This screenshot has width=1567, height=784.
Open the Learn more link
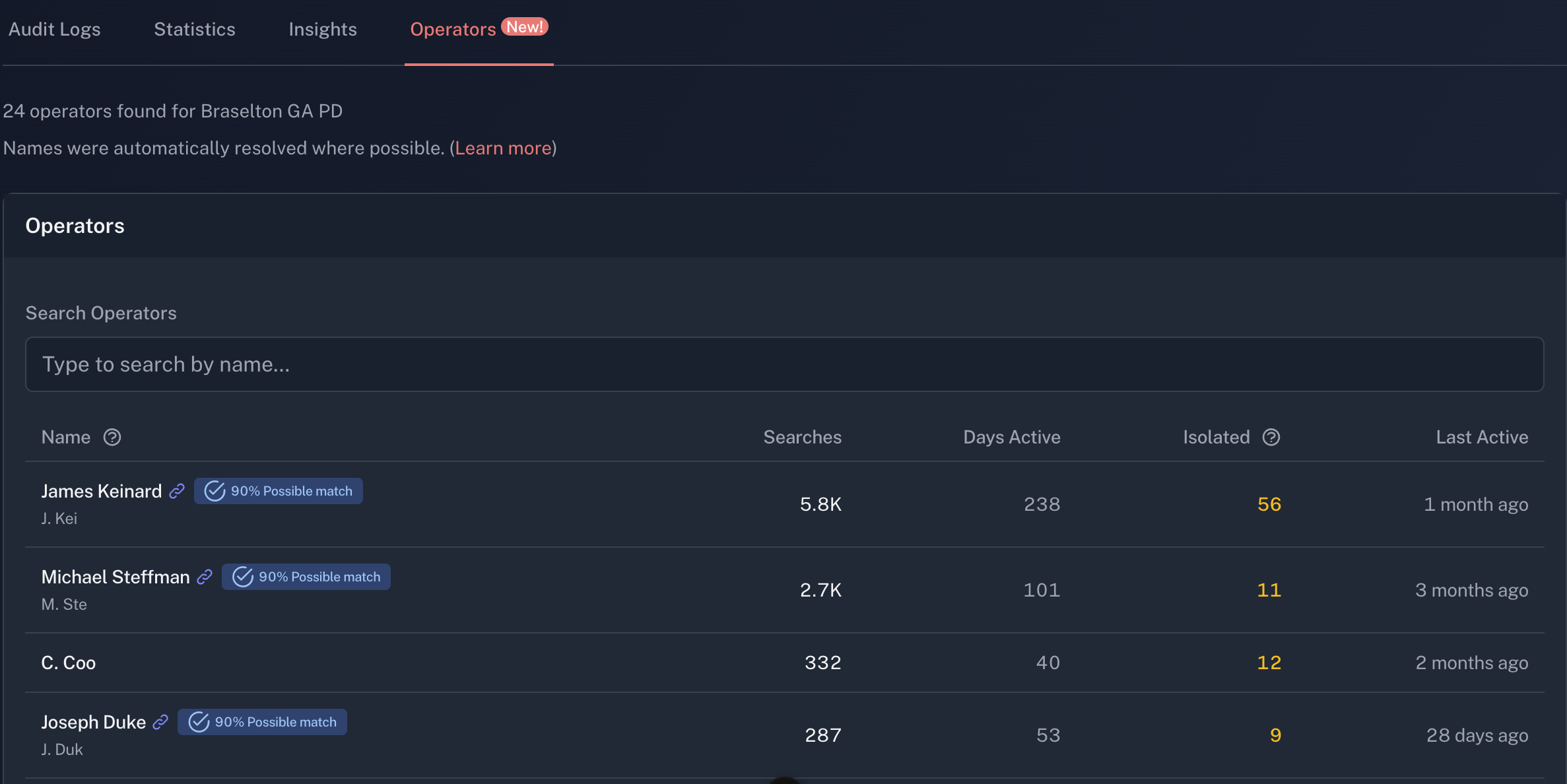[x=503, y=148]
